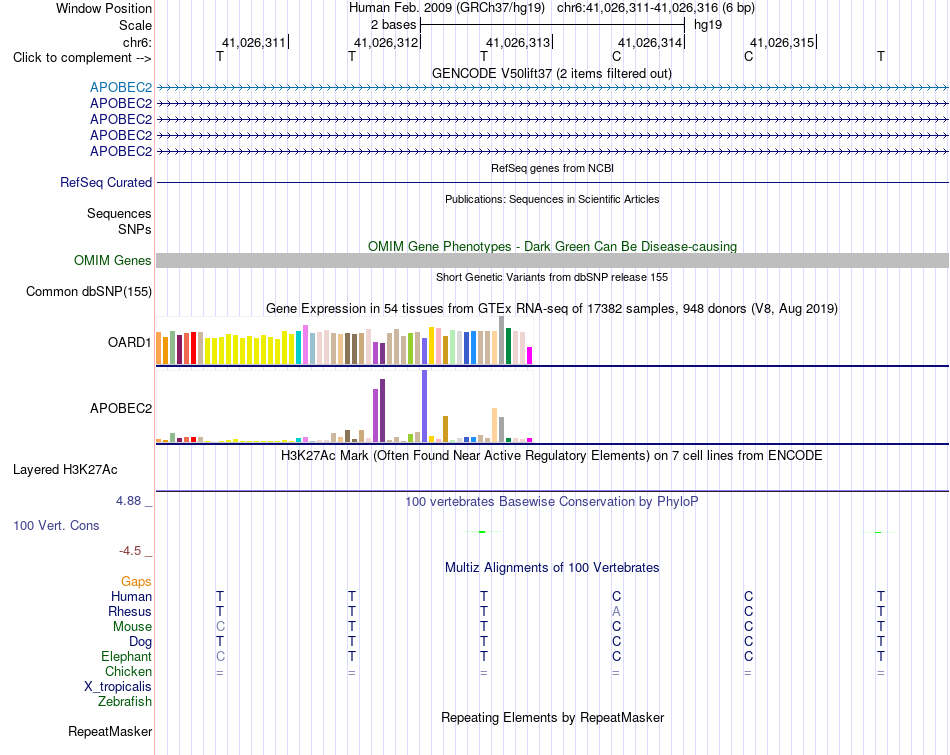Click the 'Repeating Elements by RepeatMasker' title

552,717
